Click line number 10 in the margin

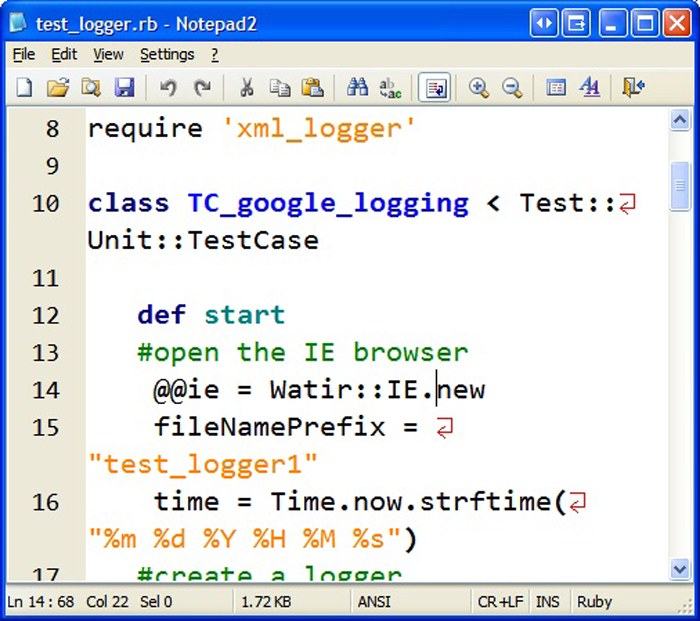tap(46, 204)
